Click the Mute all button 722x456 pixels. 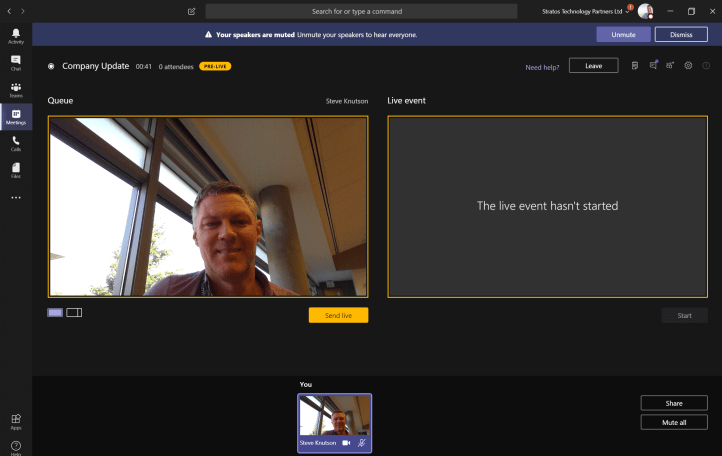[674, 422]
